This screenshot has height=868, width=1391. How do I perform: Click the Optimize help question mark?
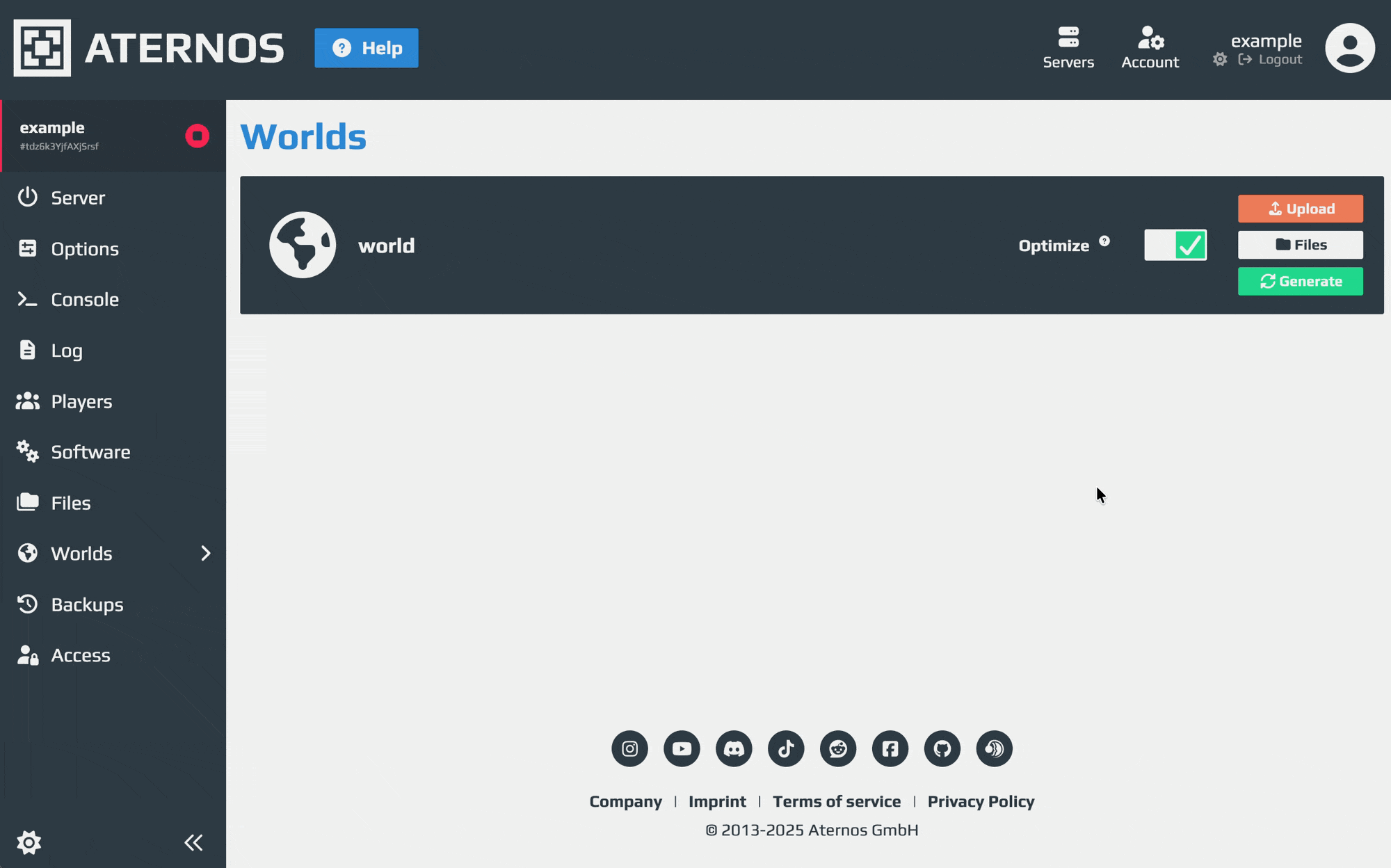(1104, 241)
